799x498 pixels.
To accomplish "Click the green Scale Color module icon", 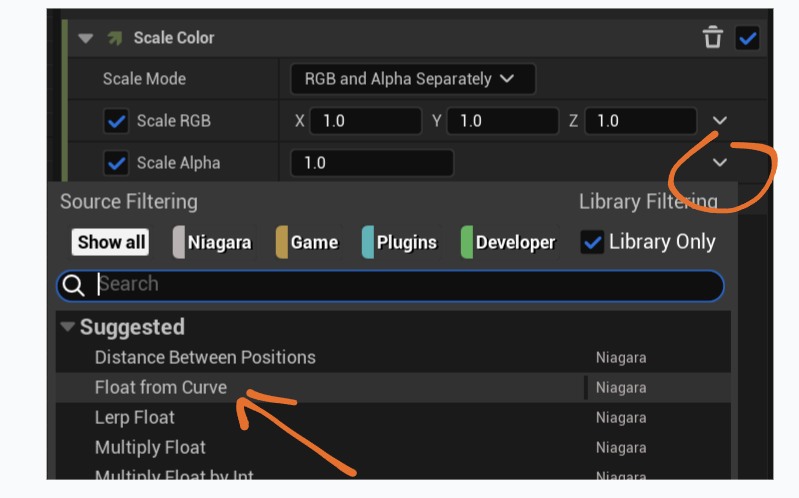I will click(115, 38).
